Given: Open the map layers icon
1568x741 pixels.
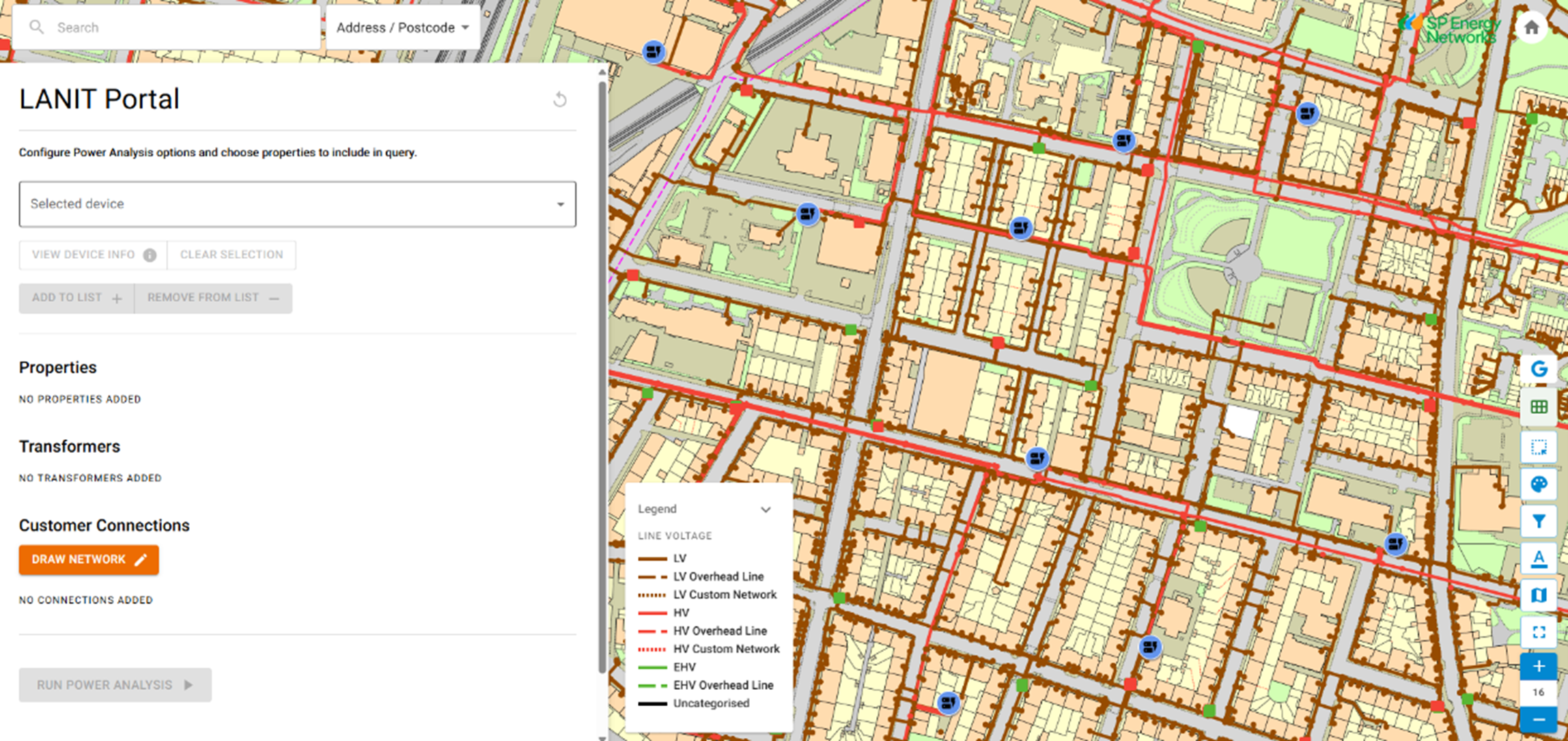Looking at the screenshot, I should [x=1539, y=595].
